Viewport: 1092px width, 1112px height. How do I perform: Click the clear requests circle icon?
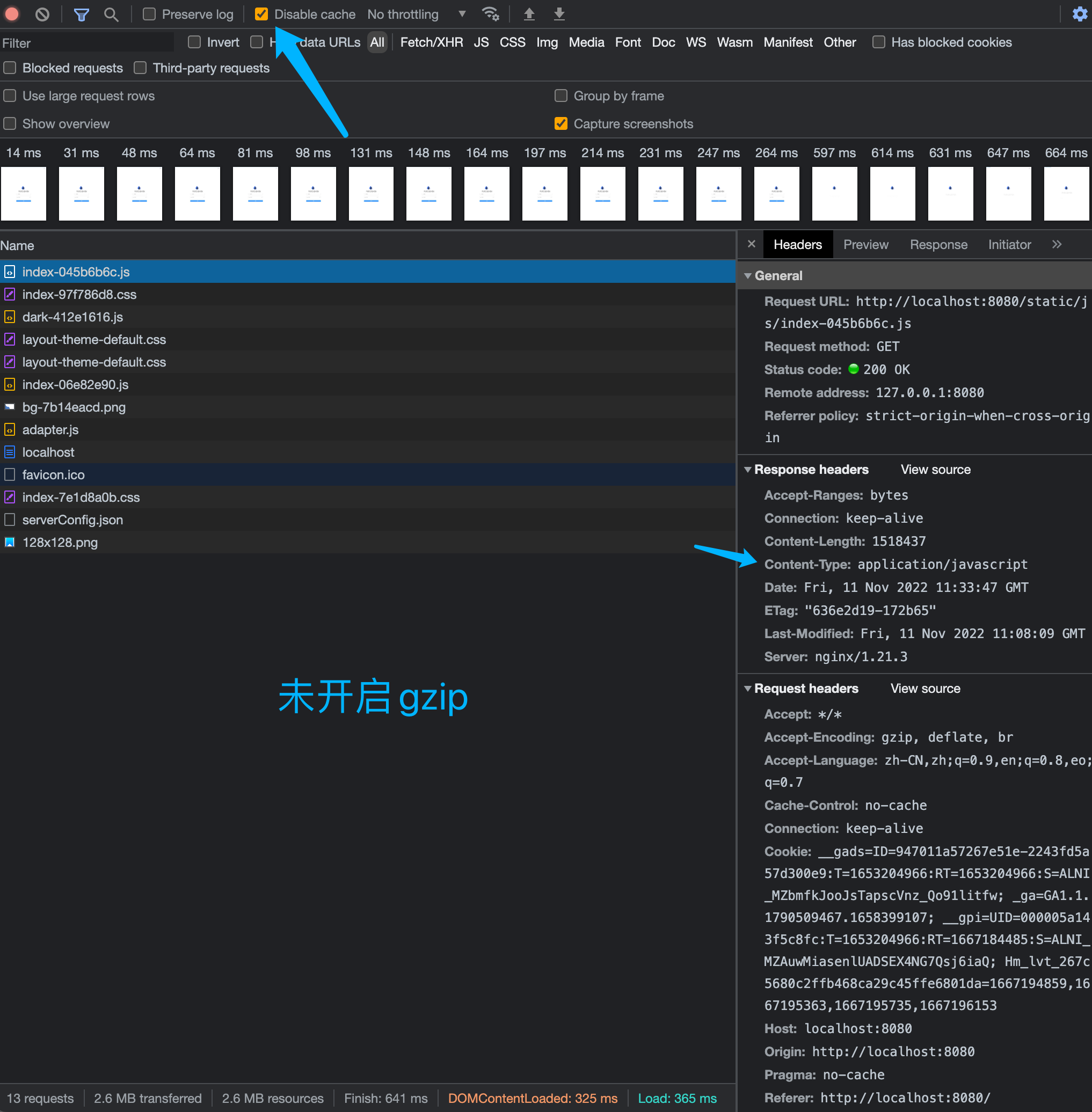click(x=47, y=14)
